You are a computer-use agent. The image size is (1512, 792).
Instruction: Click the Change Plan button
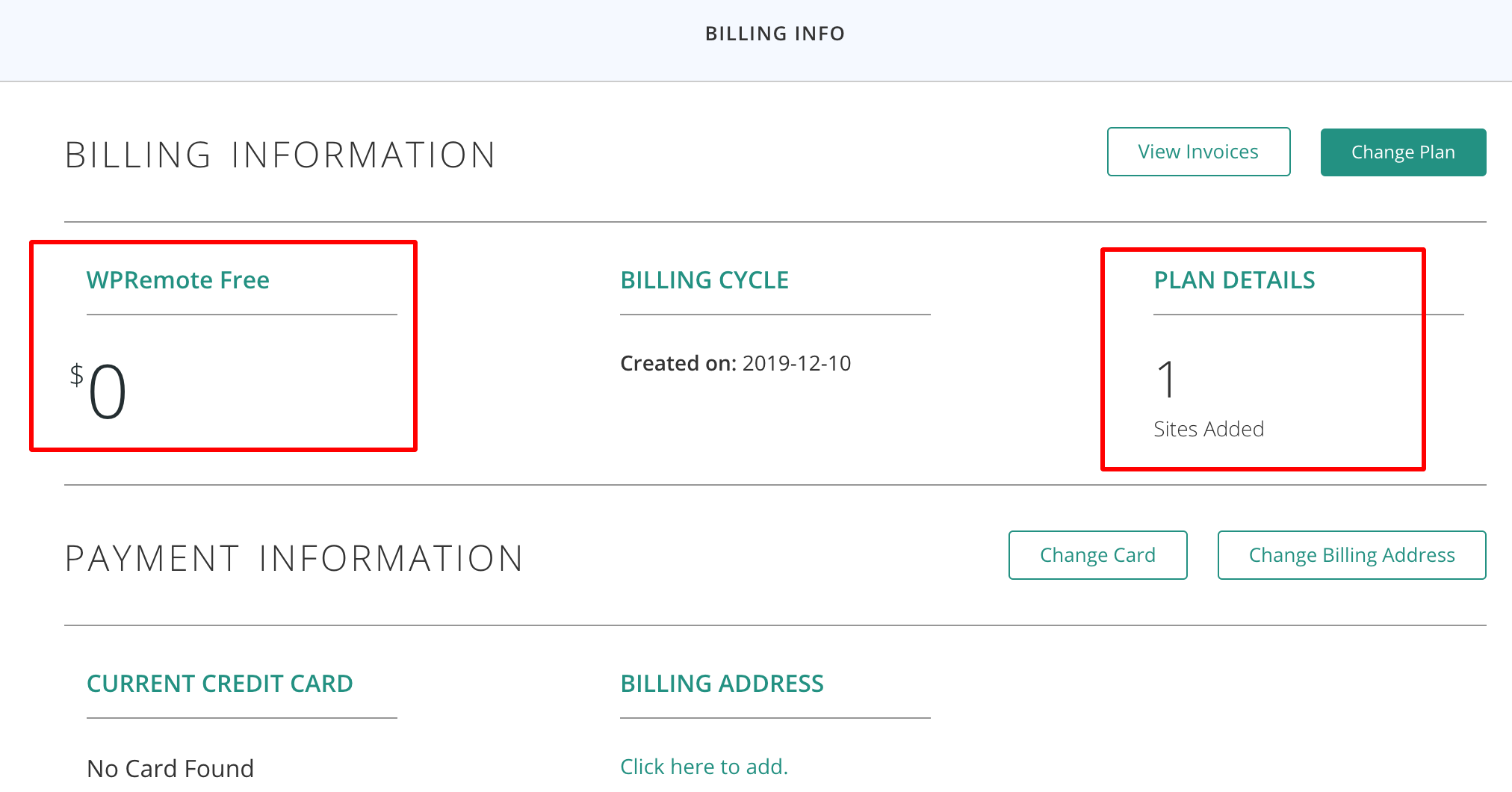[x=1403, y=152]
